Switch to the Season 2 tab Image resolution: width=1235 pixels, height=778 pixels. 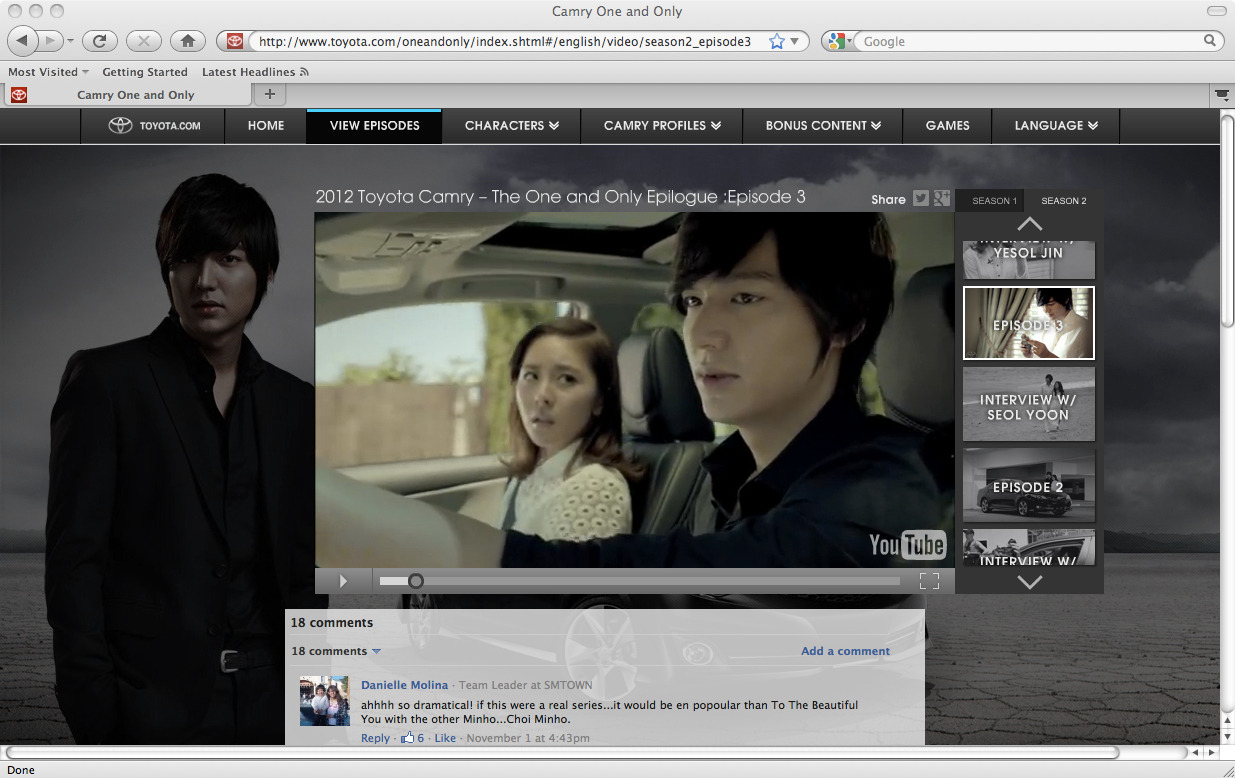tap(1064, 201)
